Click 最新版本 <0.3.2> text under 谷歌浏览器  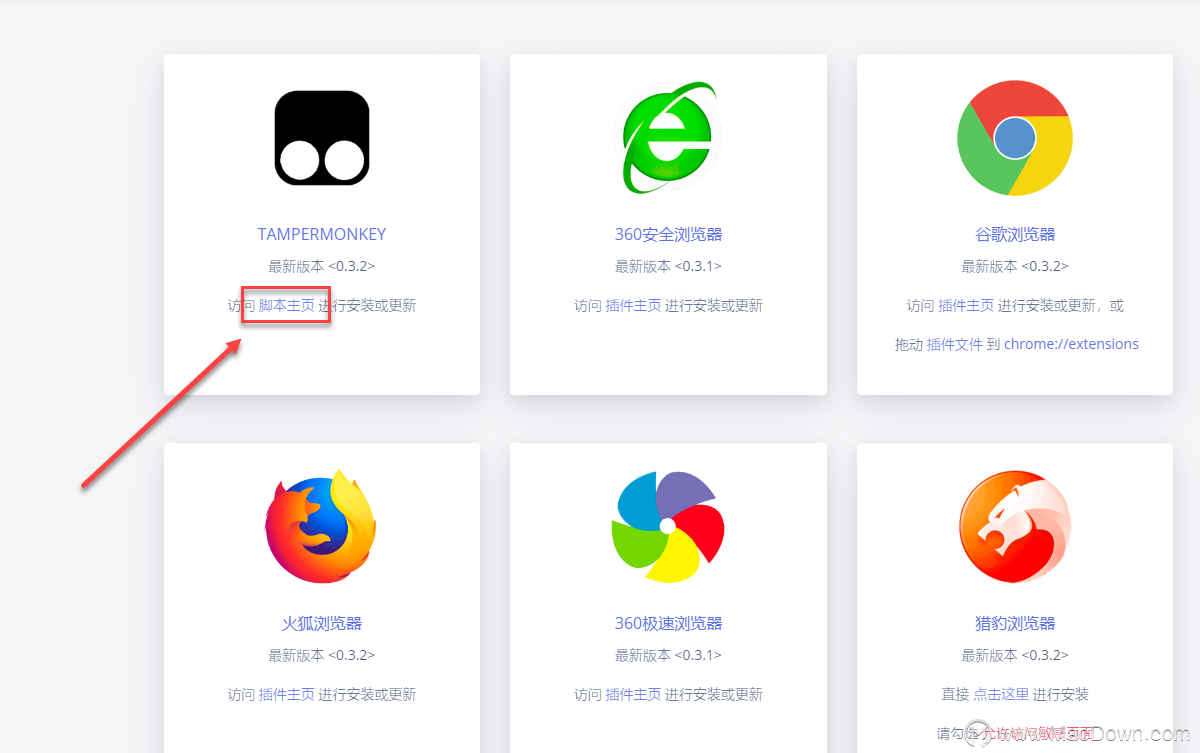(1015, 266)
